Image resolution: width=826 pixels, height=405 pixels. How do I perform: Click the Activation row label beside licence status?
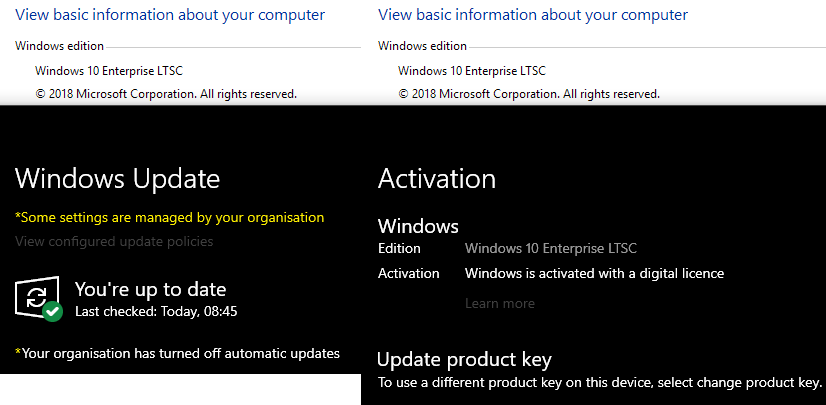click(x=408, y=273)
